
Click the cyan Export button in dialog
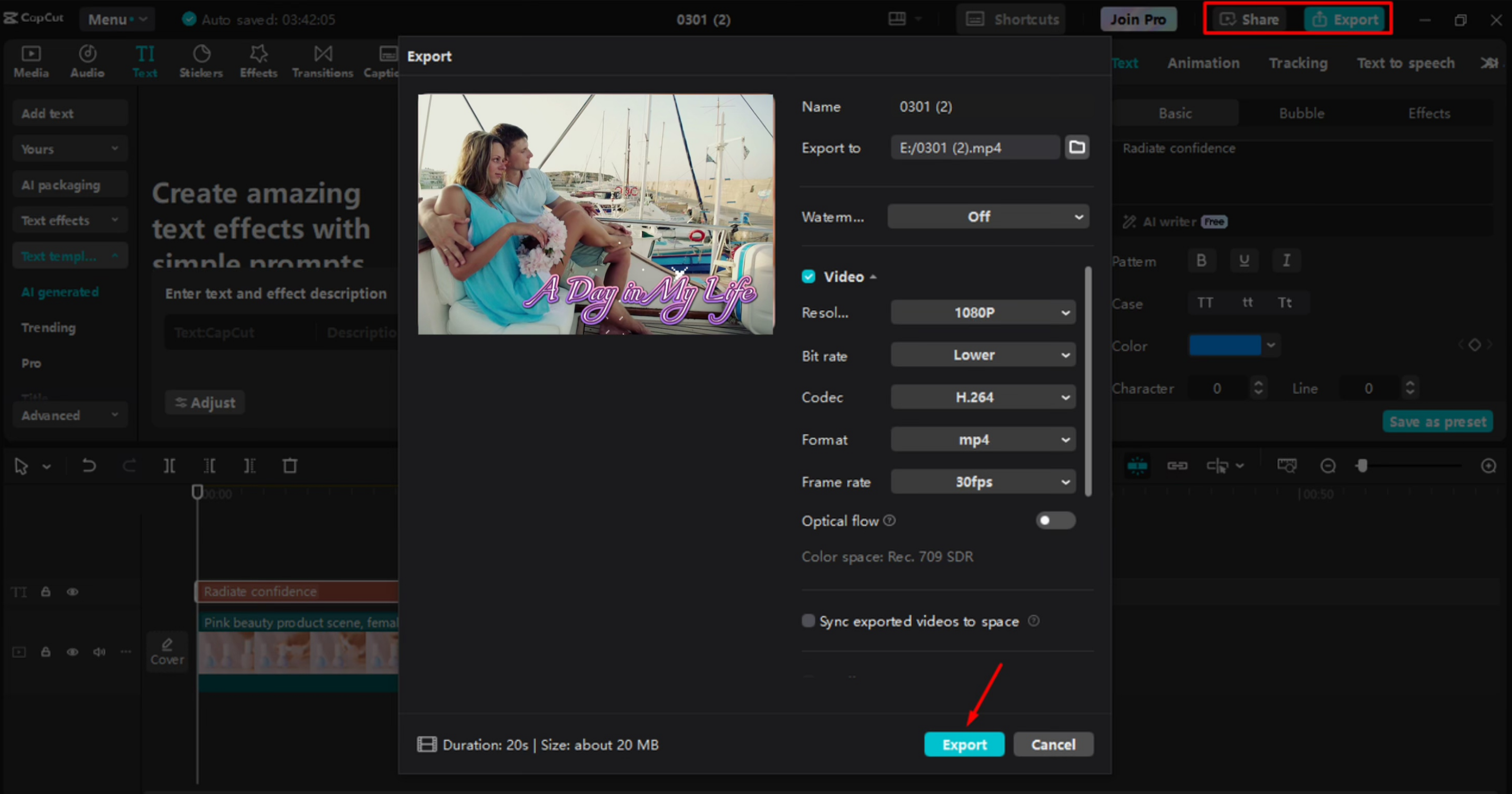point(964,744)
